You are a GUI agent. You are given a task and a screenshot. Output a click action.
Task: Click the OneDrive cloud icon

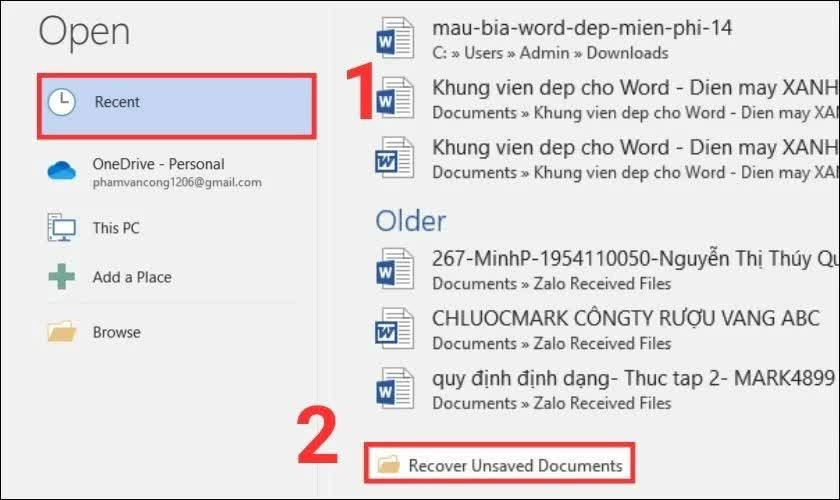62,170
